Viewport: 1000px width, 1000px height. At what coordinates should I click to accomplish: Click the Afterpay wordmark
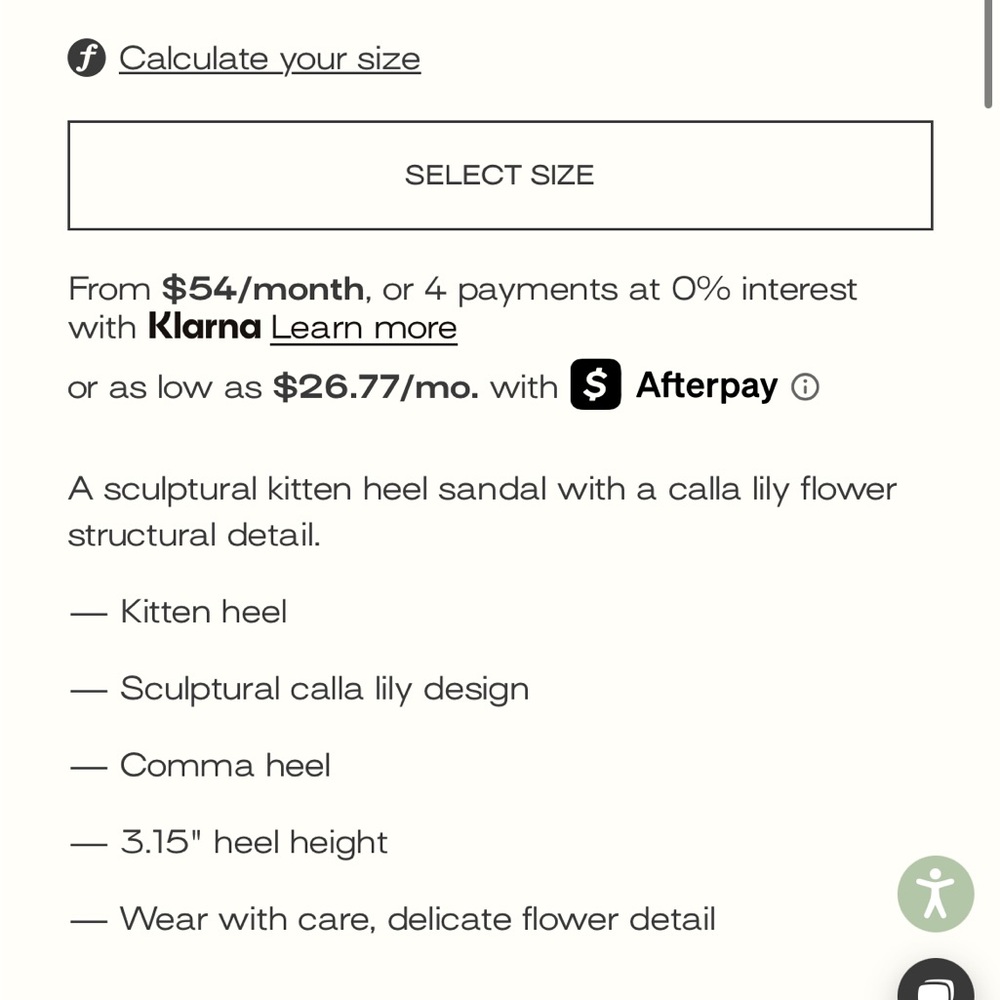tap(707, 386)
